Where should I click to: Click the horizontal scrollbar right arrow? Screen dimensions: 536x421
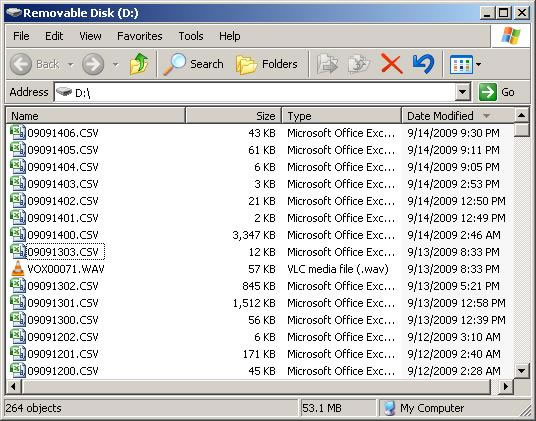click(506, 386)
